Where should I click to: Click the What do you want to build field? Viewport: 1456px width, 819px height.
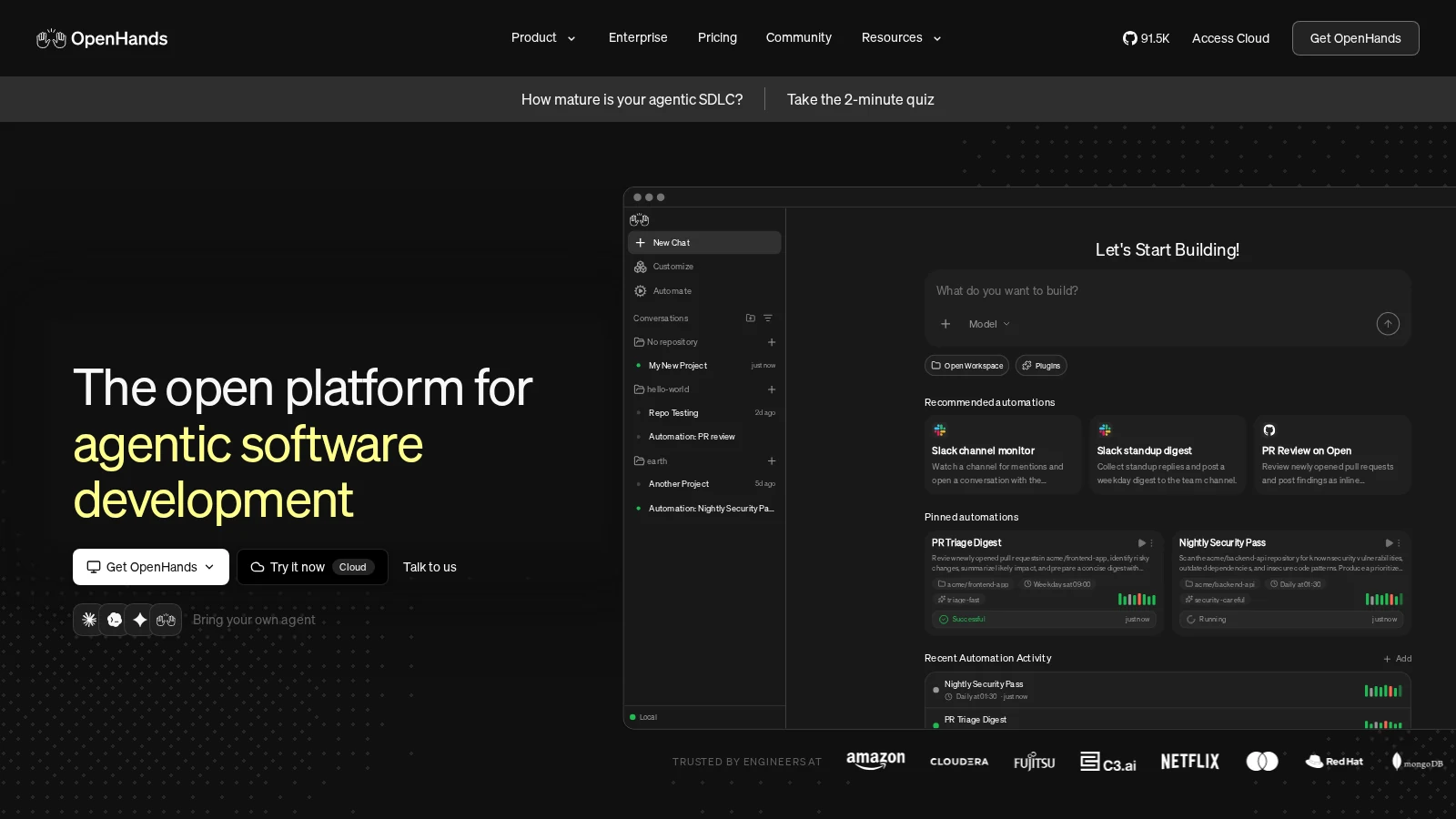click(1168, 291)
